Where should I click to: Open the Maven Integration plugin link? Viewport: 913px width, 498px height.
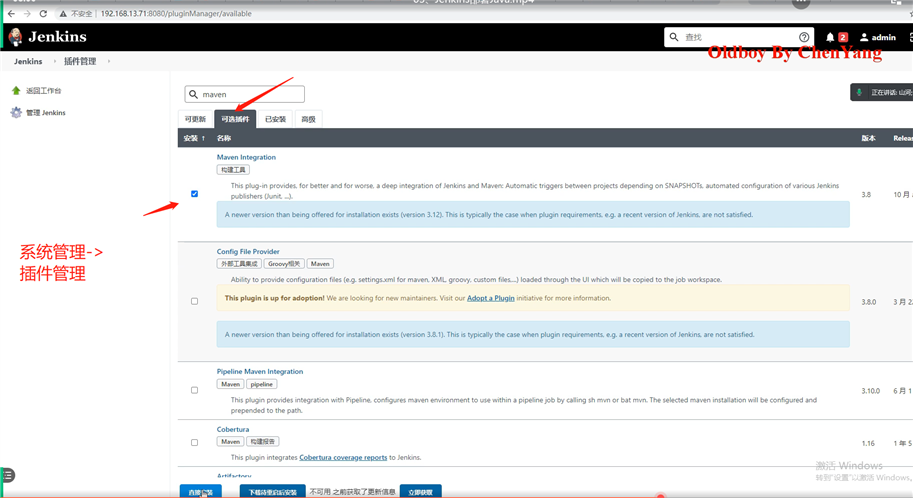[246, 157]
